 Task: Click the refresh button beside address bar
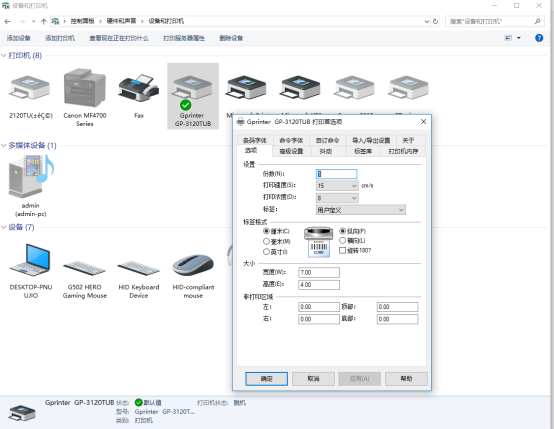[x=435, y=21]
